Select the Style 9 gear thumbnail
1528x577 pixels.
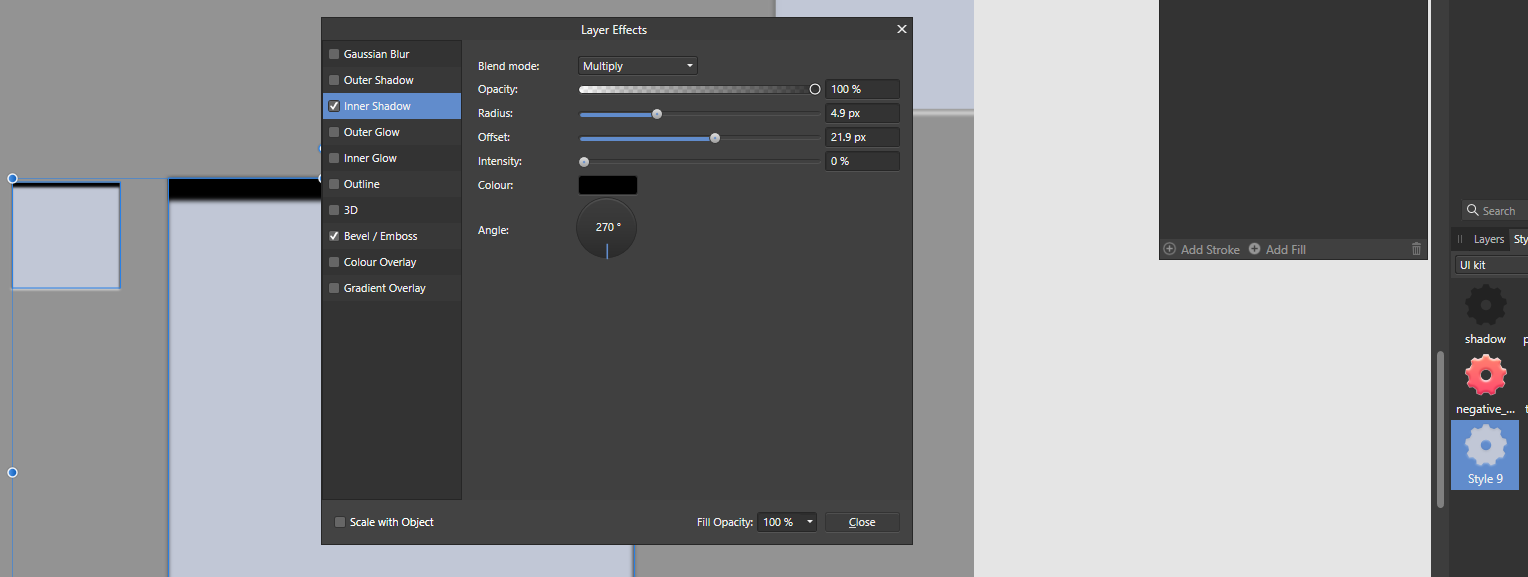[1485, 446]
